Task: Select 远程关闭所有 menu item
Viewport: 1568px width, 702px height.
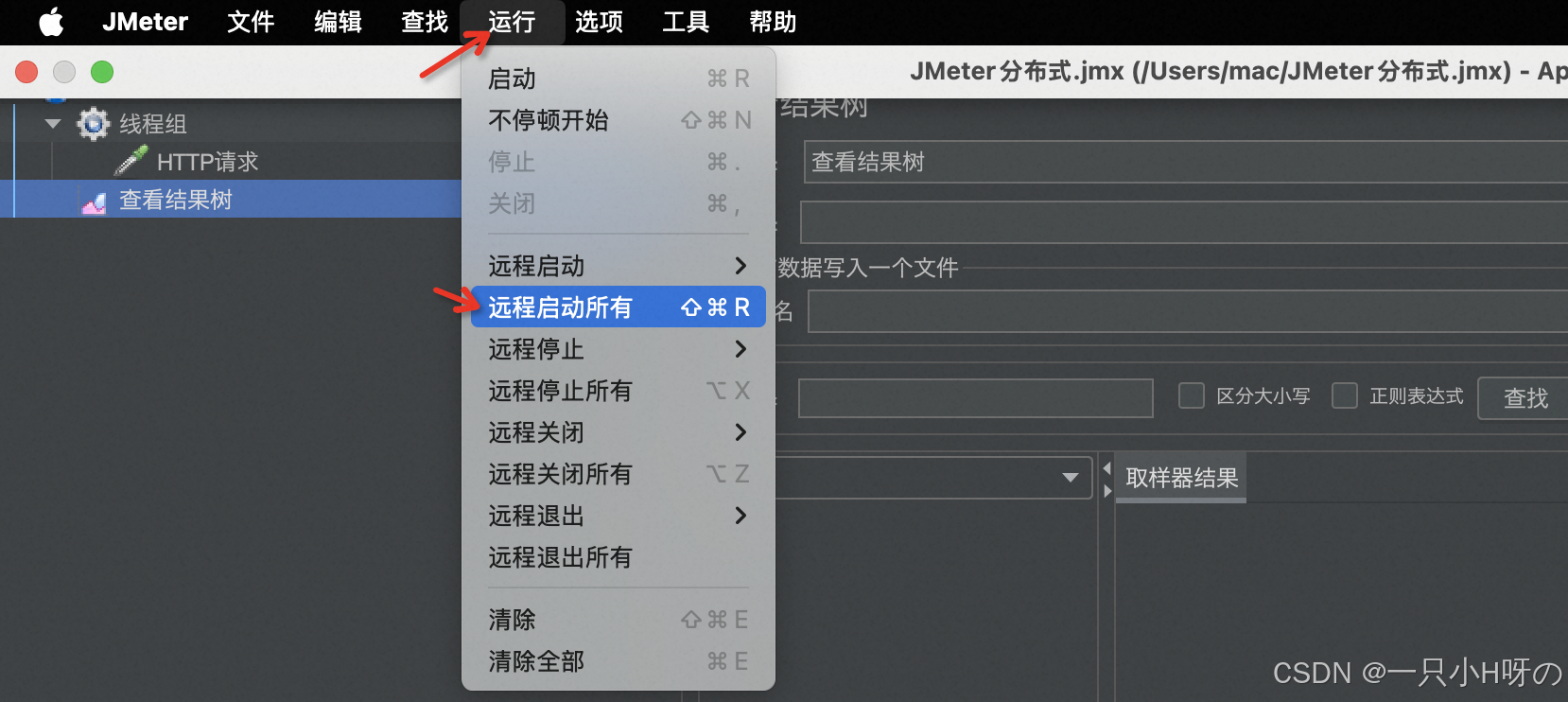Action: click(618, 474)
